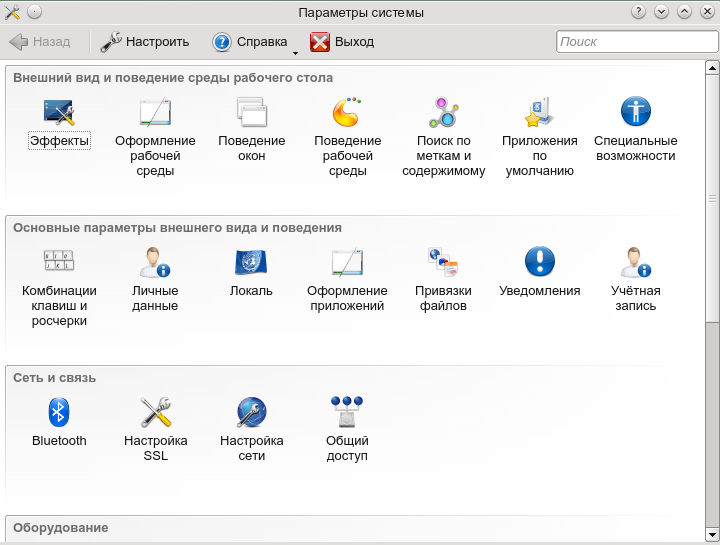Click the title bar help question button

click(x=638, y=12)
